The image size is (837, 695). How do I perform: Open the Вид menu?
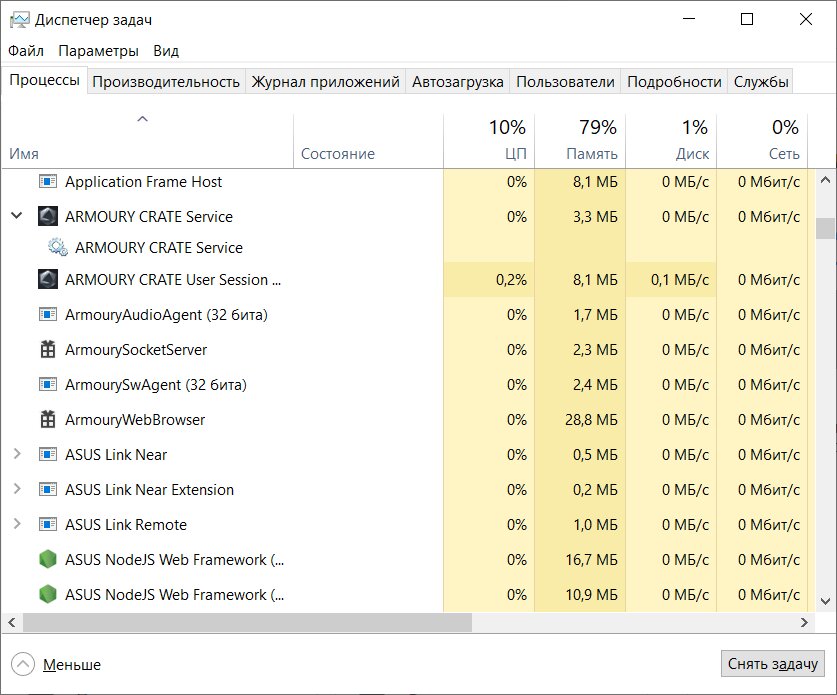(165, 51)
